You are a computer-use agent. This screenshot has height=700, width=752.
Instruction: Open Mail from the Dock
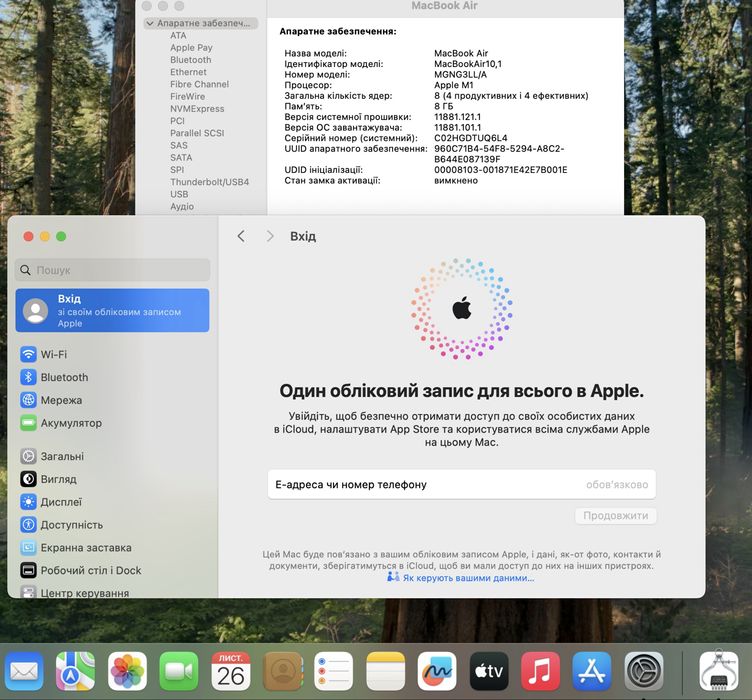point(24,671)
